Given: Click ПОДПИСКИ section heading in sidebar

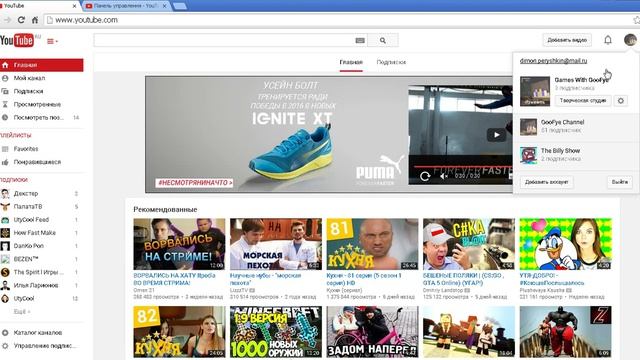Looking at the screenshot, I should coord(14,180).
